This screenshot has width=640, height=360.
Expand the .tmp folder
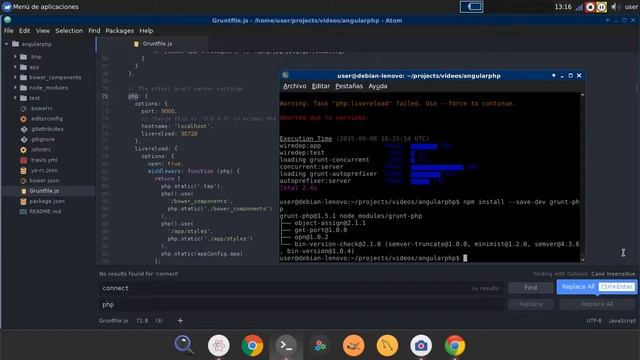pos(15,57)
